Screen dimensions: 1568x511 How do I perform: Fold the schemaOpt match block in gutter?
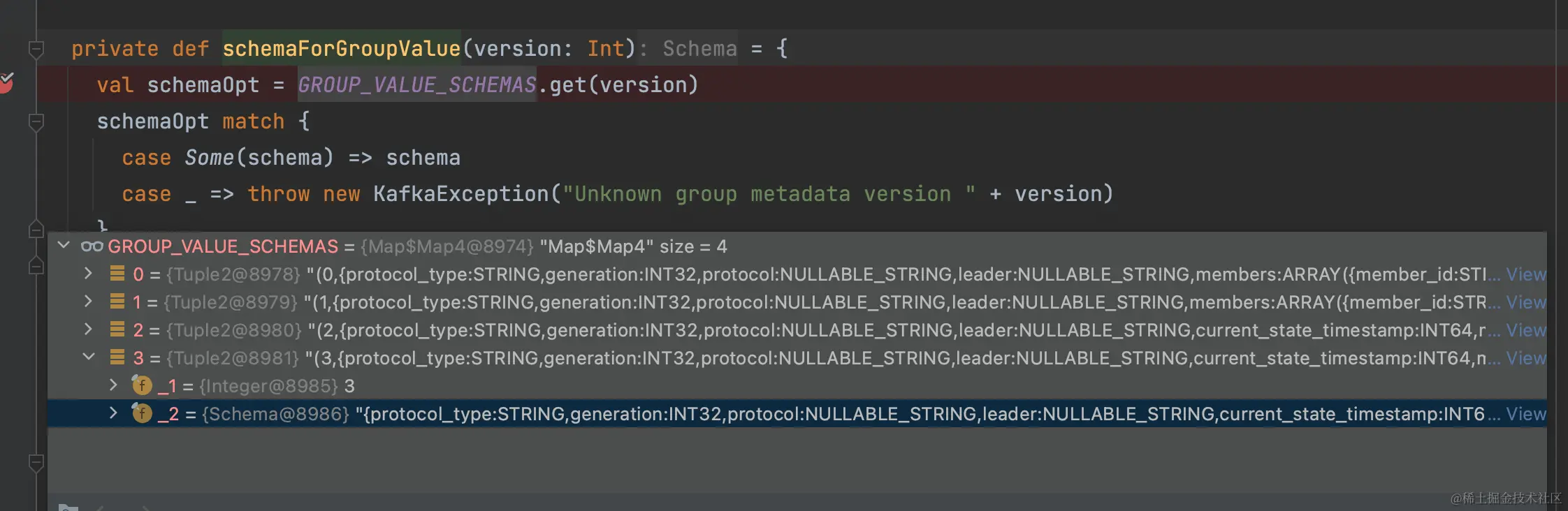36,122
